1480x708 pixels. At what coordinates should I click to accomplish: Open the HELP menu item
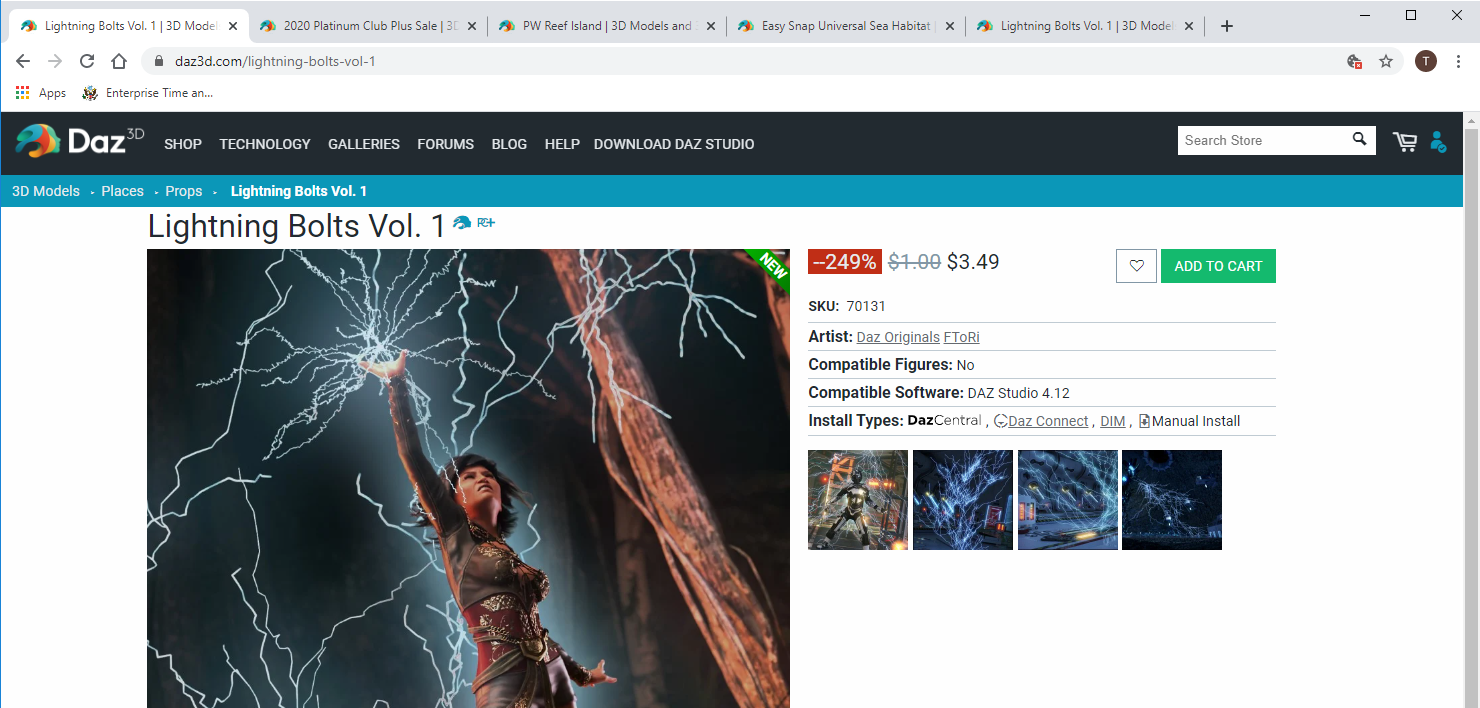(562, 144)
